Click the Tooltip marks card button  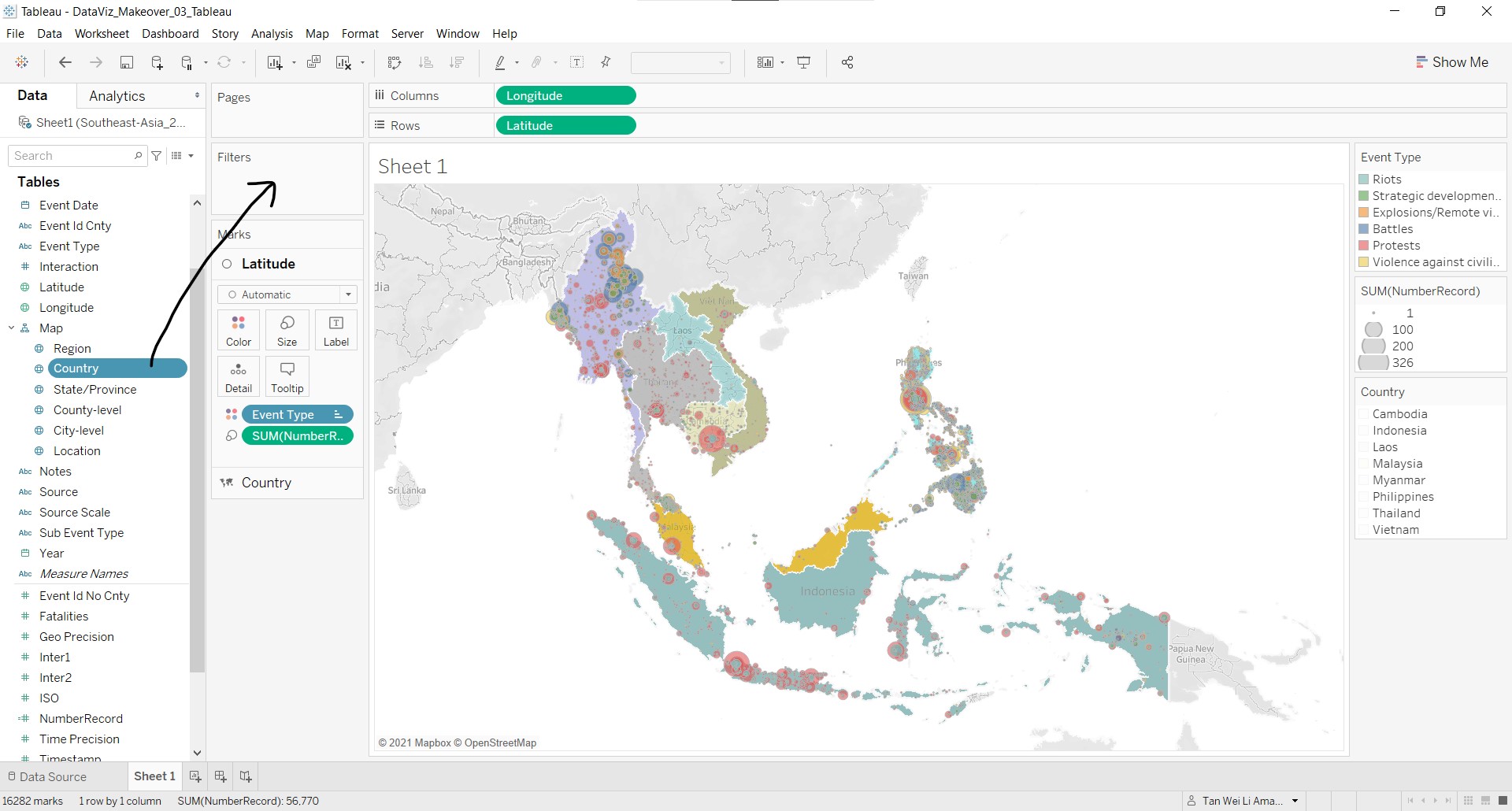287,376
